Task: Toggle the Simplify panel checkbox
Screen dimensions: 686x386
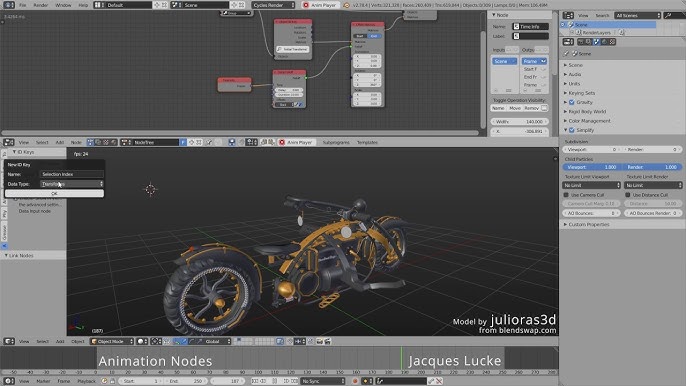Action: 571,130
